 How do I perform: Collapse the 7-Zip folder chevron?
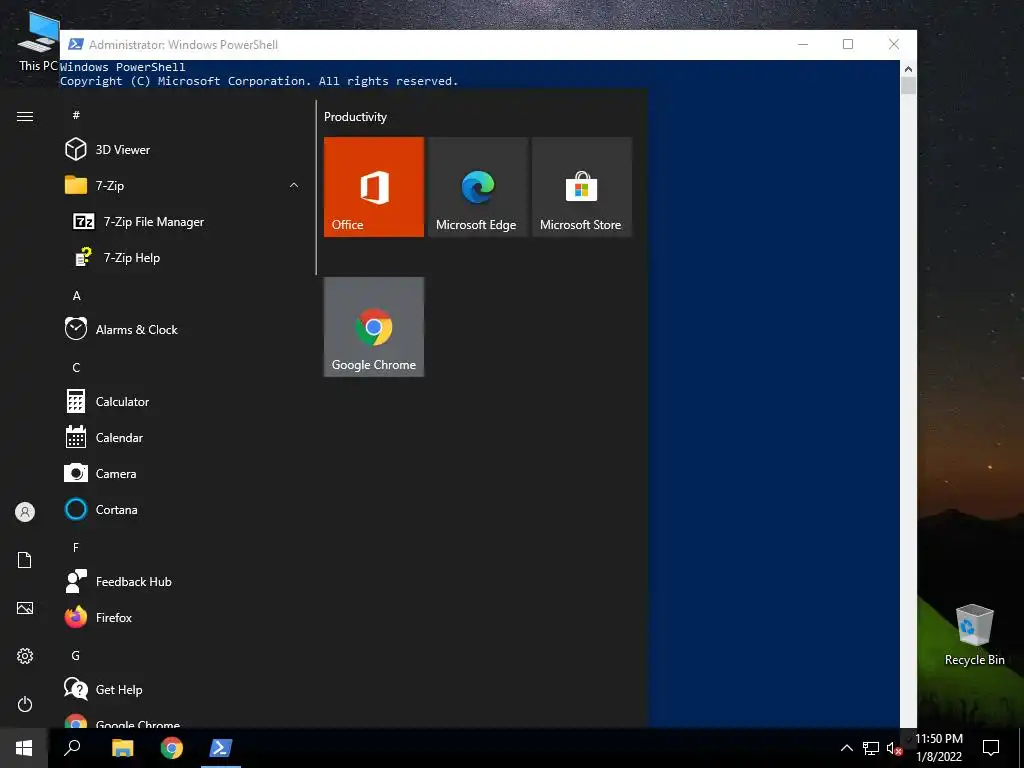(x=294, y=185)
